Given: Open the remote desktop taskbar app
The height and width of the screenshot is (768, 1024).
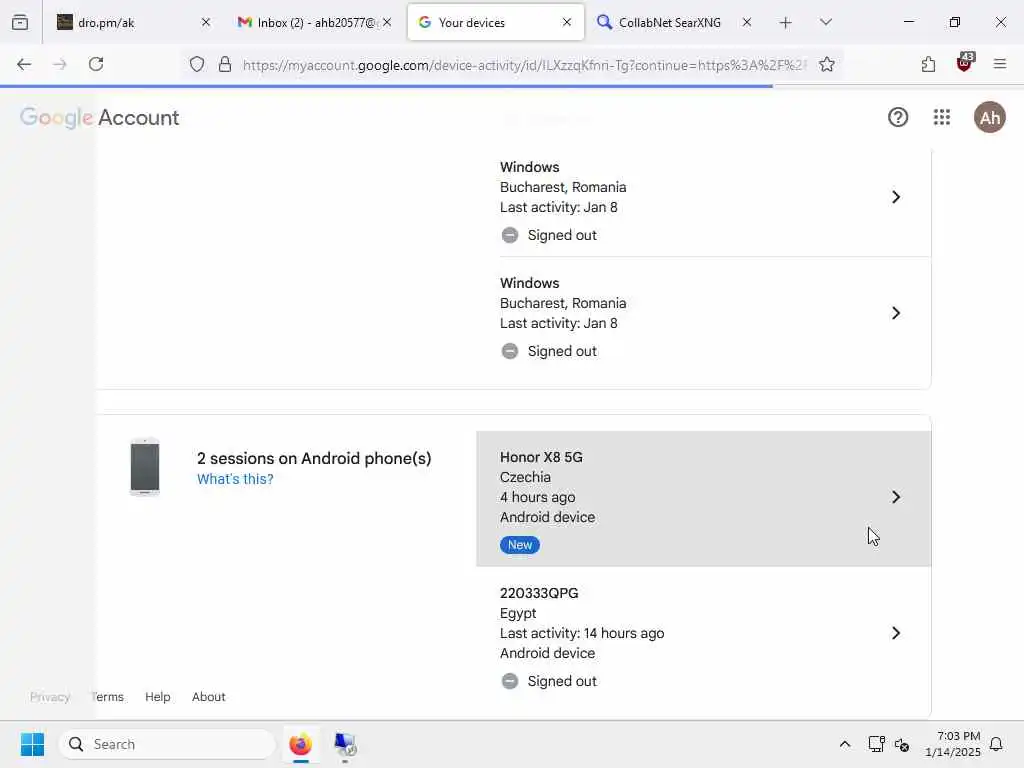Looking at the screenshot, I should (x=345, y=744).
